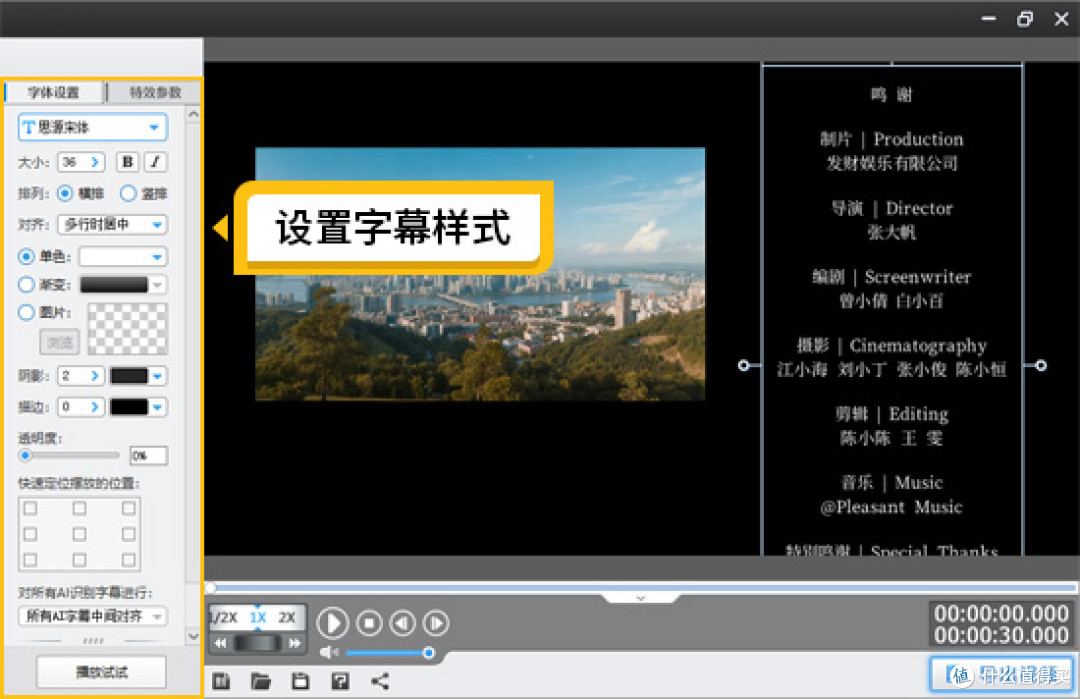Check the top-center position box
The image size is (1080, 699).
coord(79,508)
